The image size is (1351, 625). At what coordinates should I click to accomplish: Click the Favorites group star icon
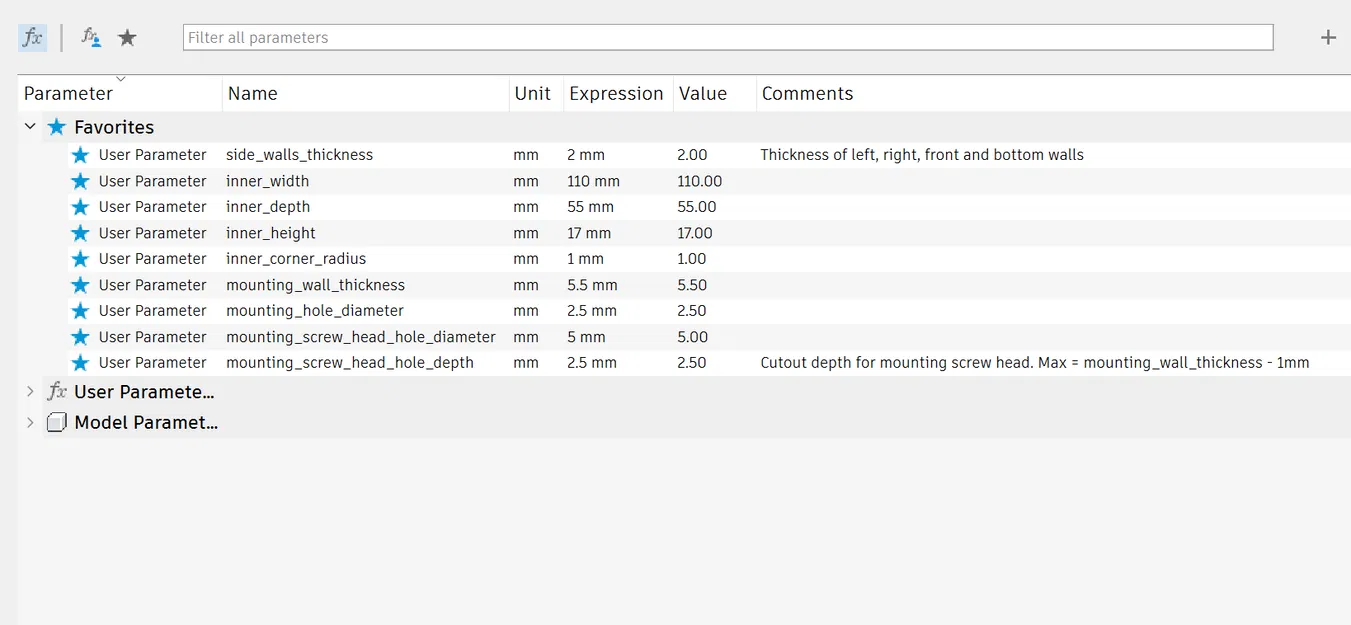point(57,127)
